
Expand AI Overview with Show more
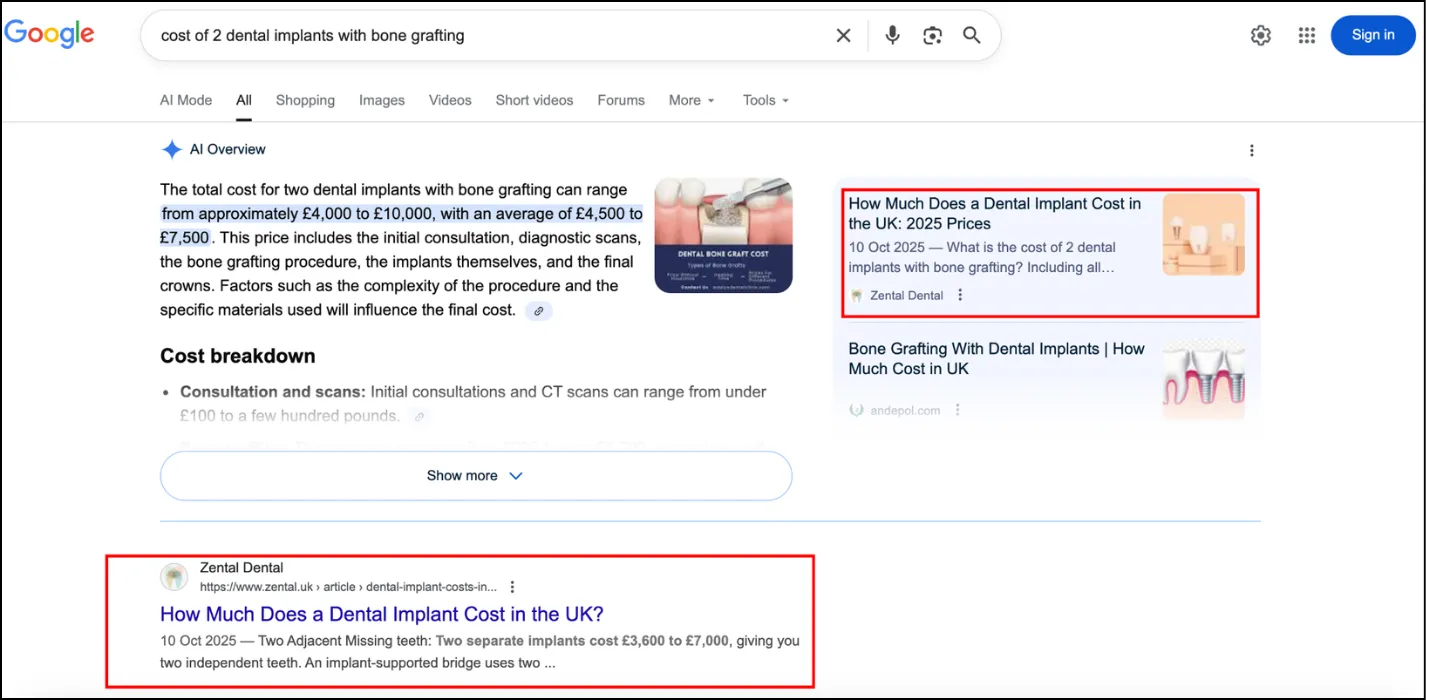click(x=476, y=476)
